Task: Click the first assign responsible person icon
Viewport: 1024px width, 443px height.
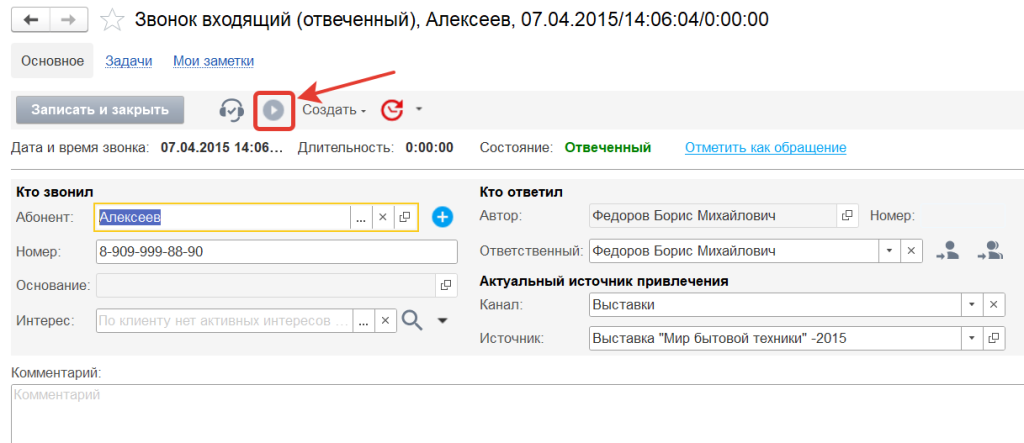Action: (946, 251)
